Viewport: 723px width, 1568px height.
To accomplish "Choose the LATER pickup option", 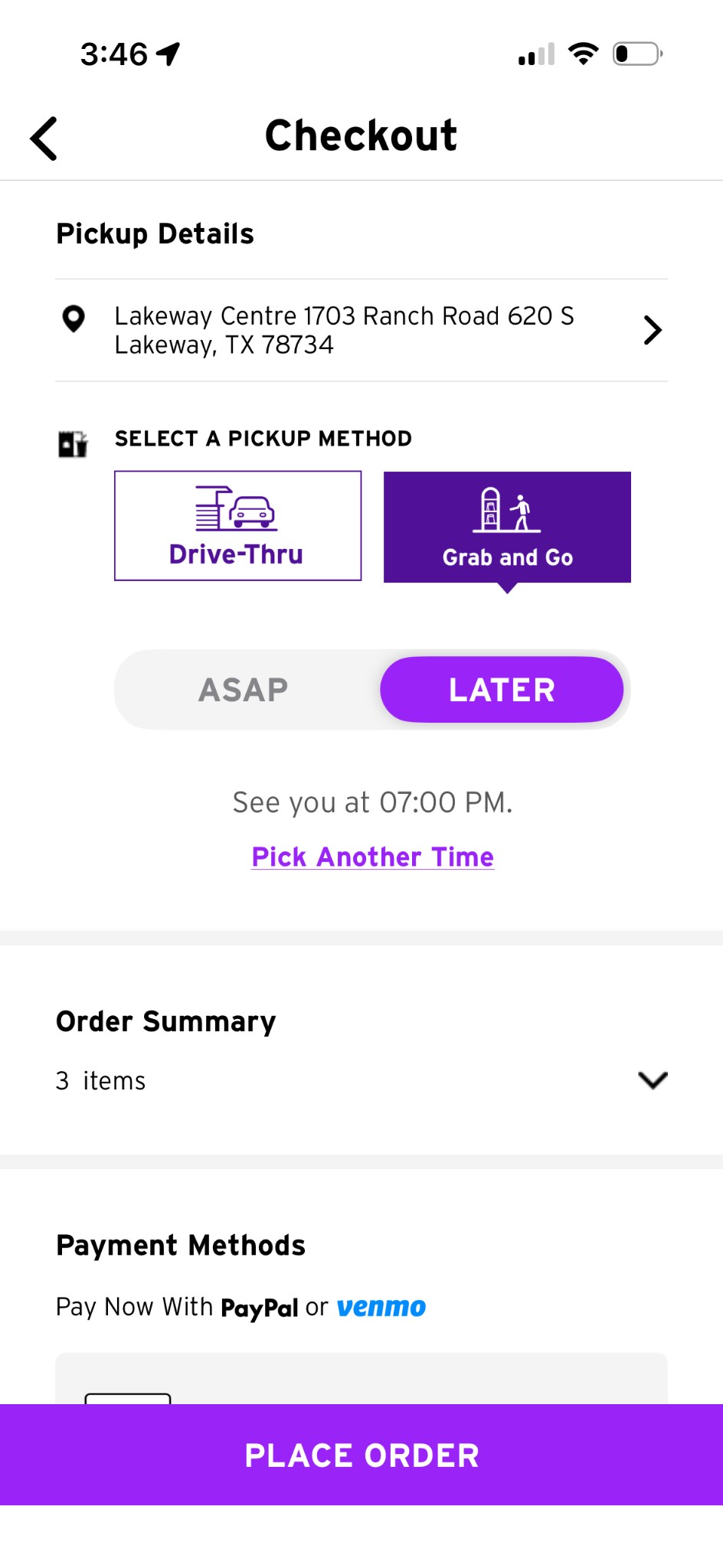I will click(x=502, y=690).
